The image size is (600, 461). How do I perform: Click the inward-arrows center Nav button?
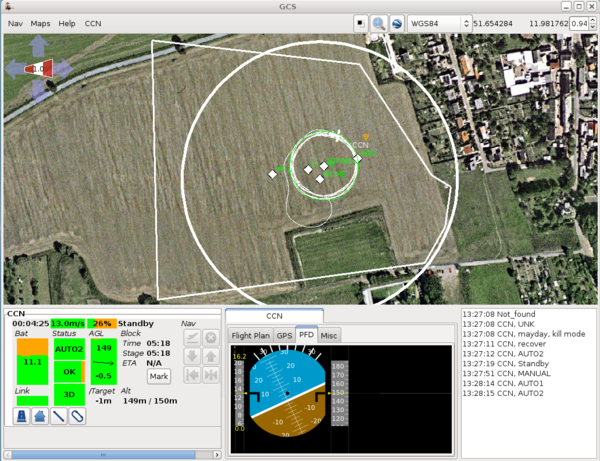(210, 375)
